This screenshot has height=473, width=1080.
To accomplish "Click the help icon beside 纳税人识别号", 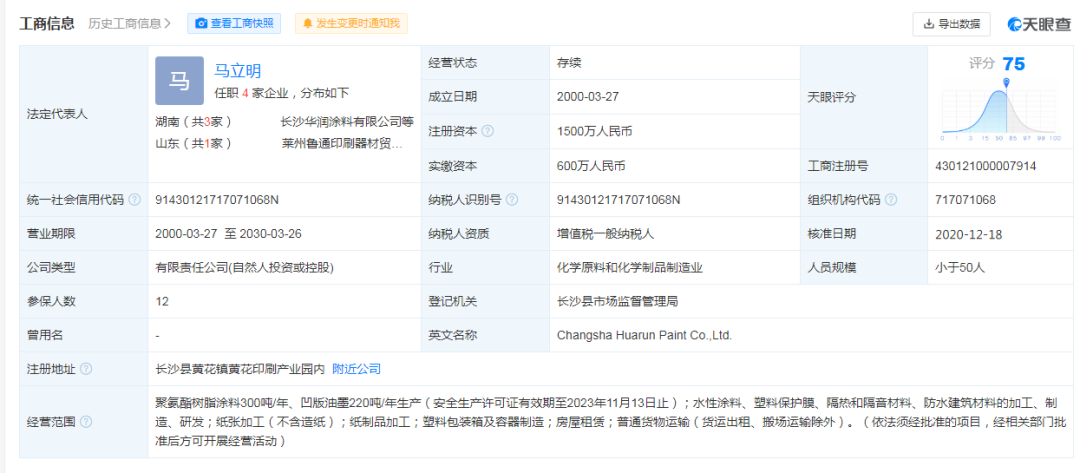I will (x=512, y=200).
